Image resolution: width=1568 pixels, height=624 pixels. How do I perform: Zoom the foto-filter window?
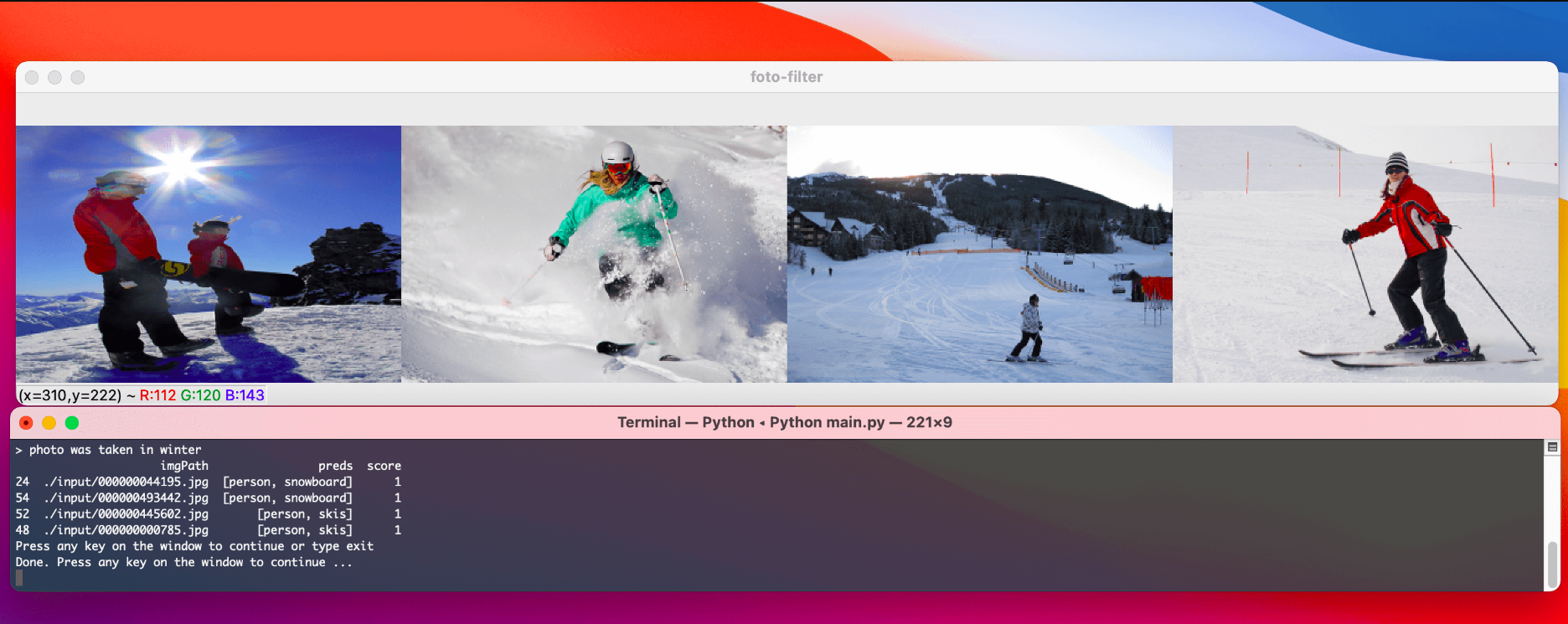tap(78, 77)
